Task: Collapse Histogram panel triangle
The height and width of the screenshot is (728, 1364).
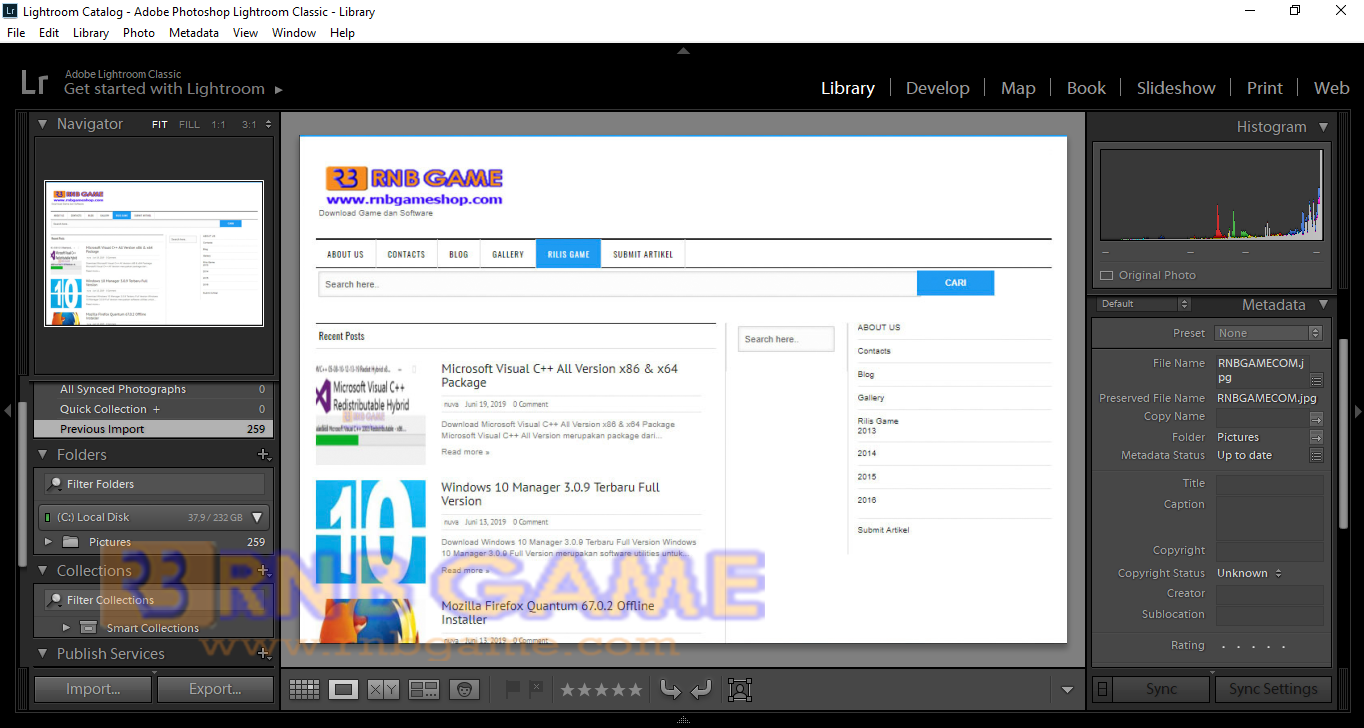Action: tap(1323, 127)
